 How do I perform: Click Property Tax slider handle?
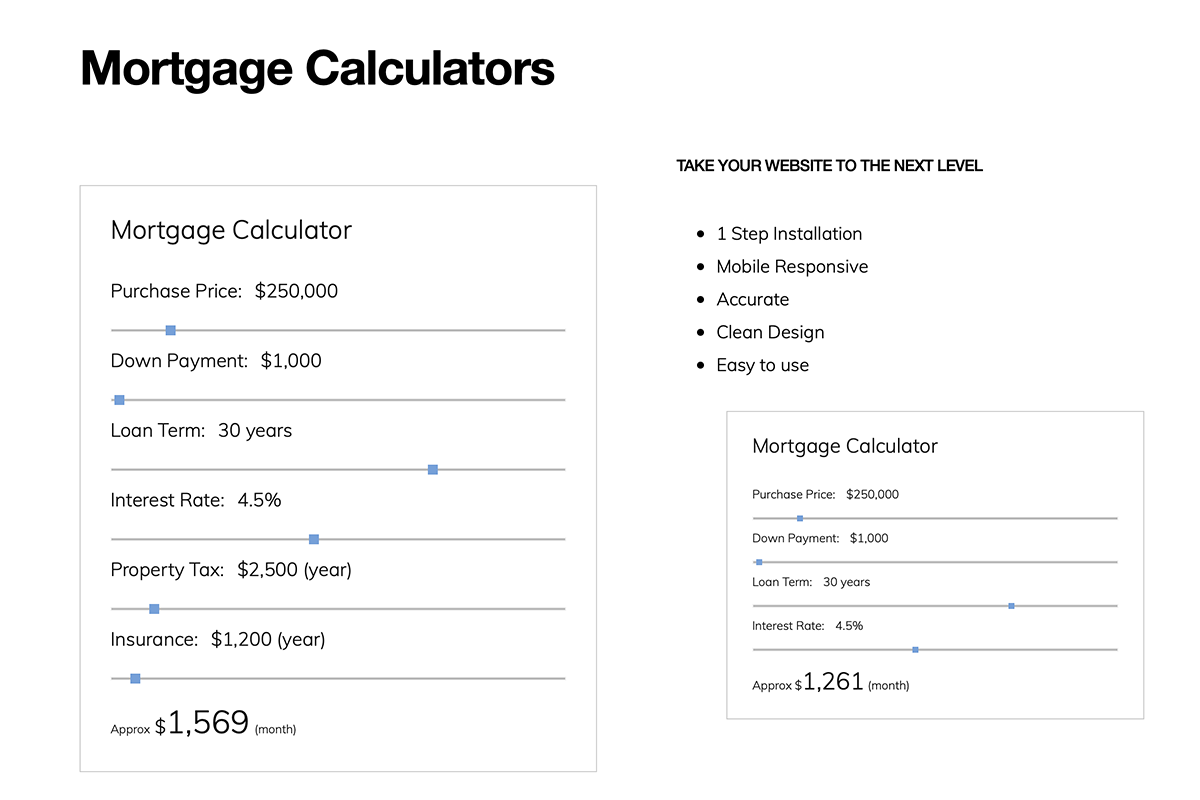(x=154, y=609)
